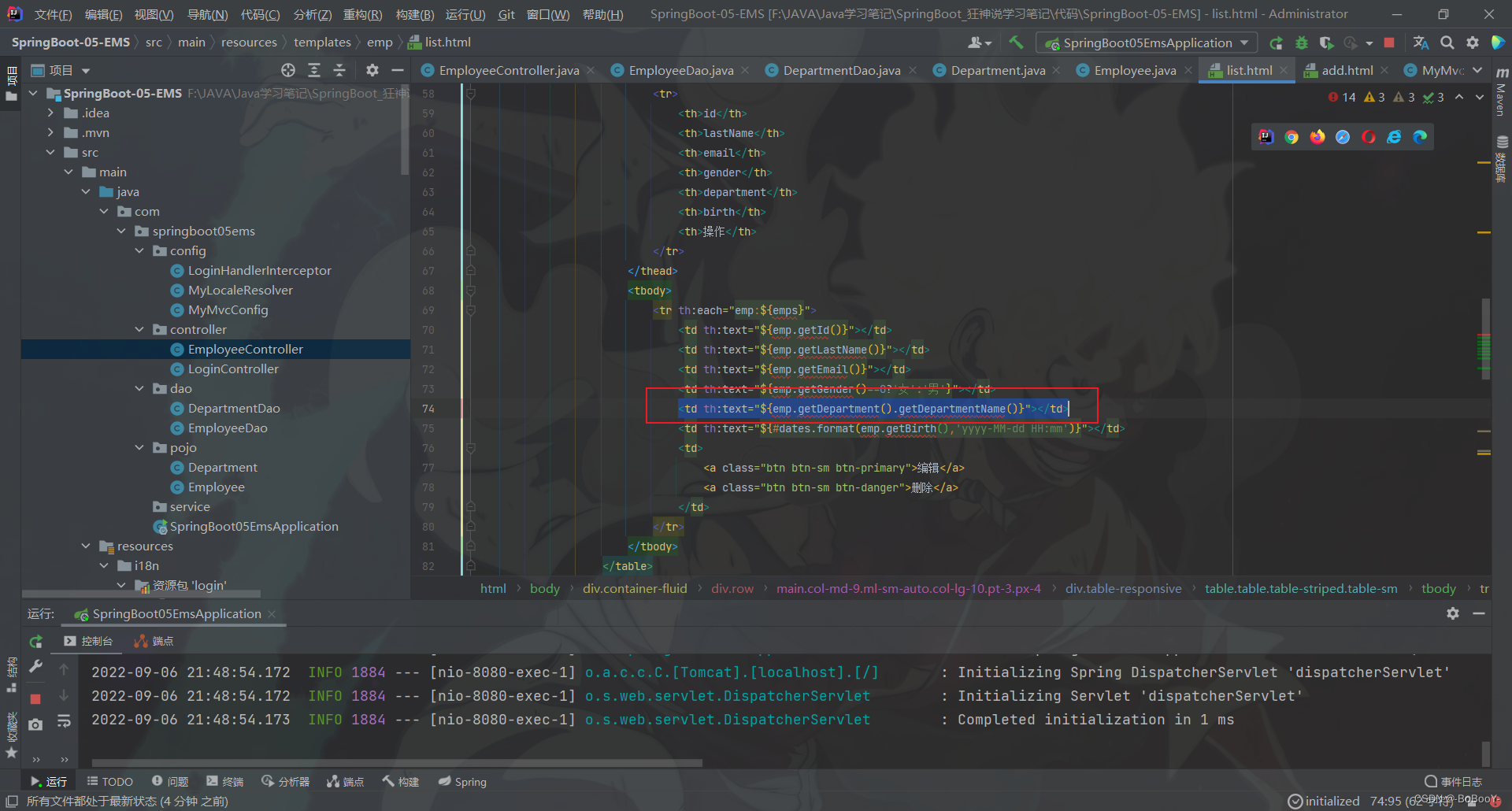
Task: Open Run tool window settings gear
Action: (1453, 613)
